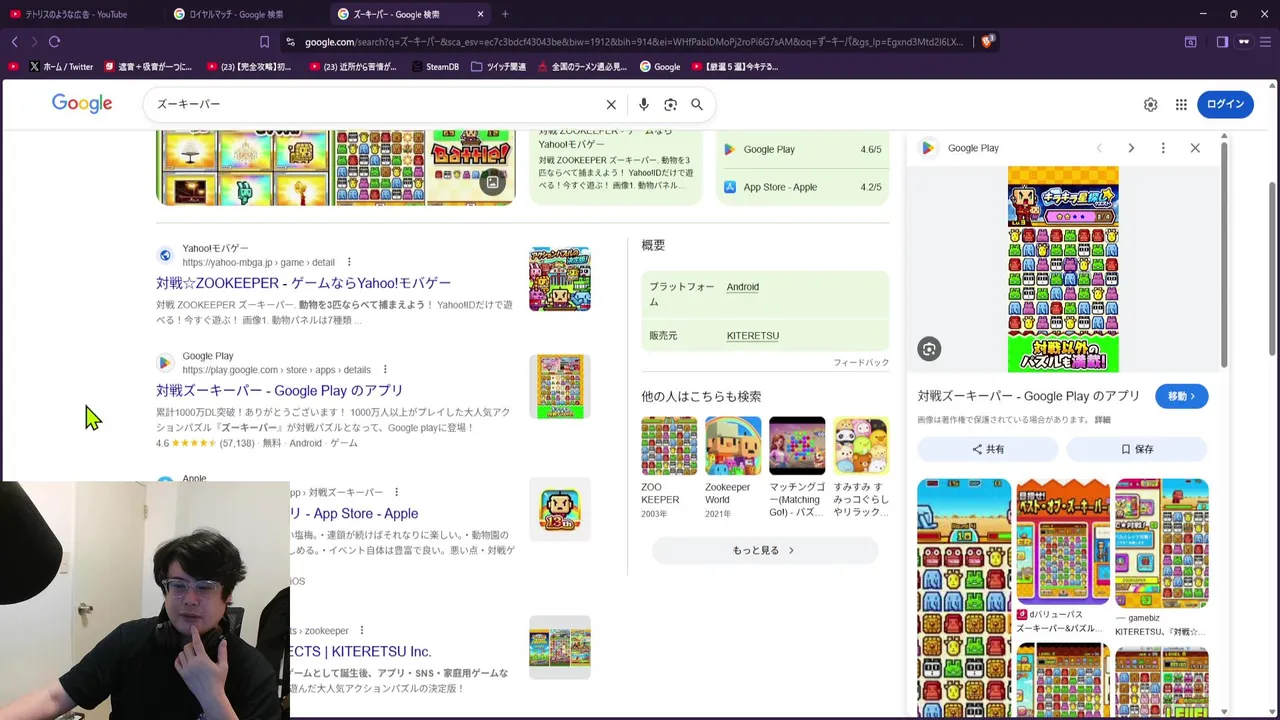Click the Yahoo!モバゲー result thumbnail
Screen dimensions: 1280x720
point(560,279)
